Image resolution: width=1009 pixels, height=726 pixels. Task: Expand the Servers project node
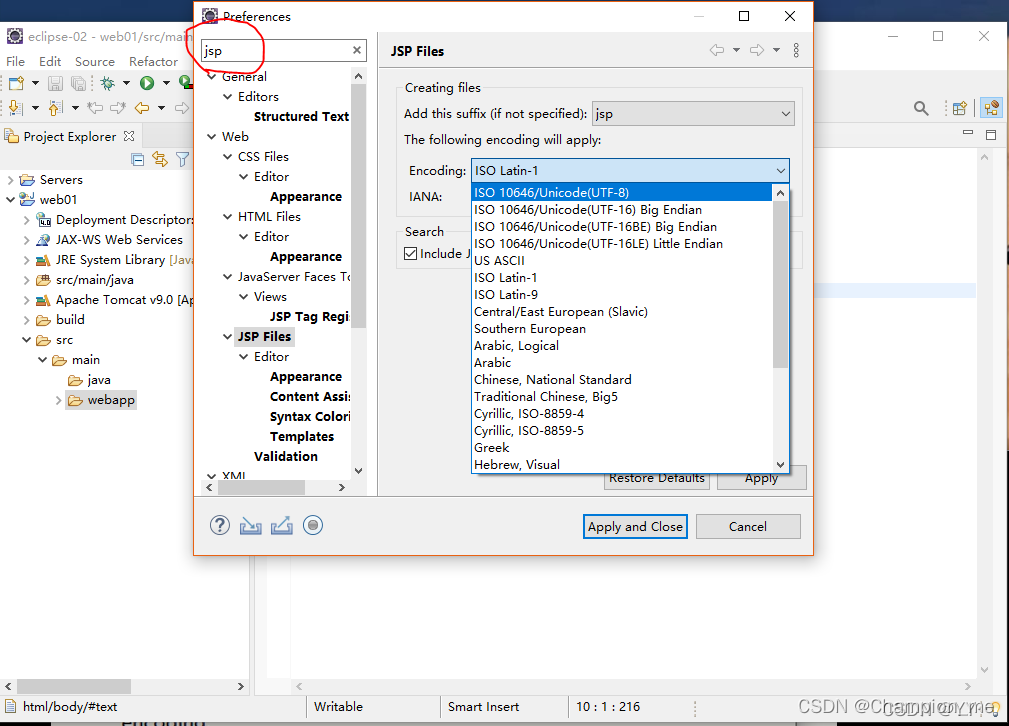pos(10,180)
